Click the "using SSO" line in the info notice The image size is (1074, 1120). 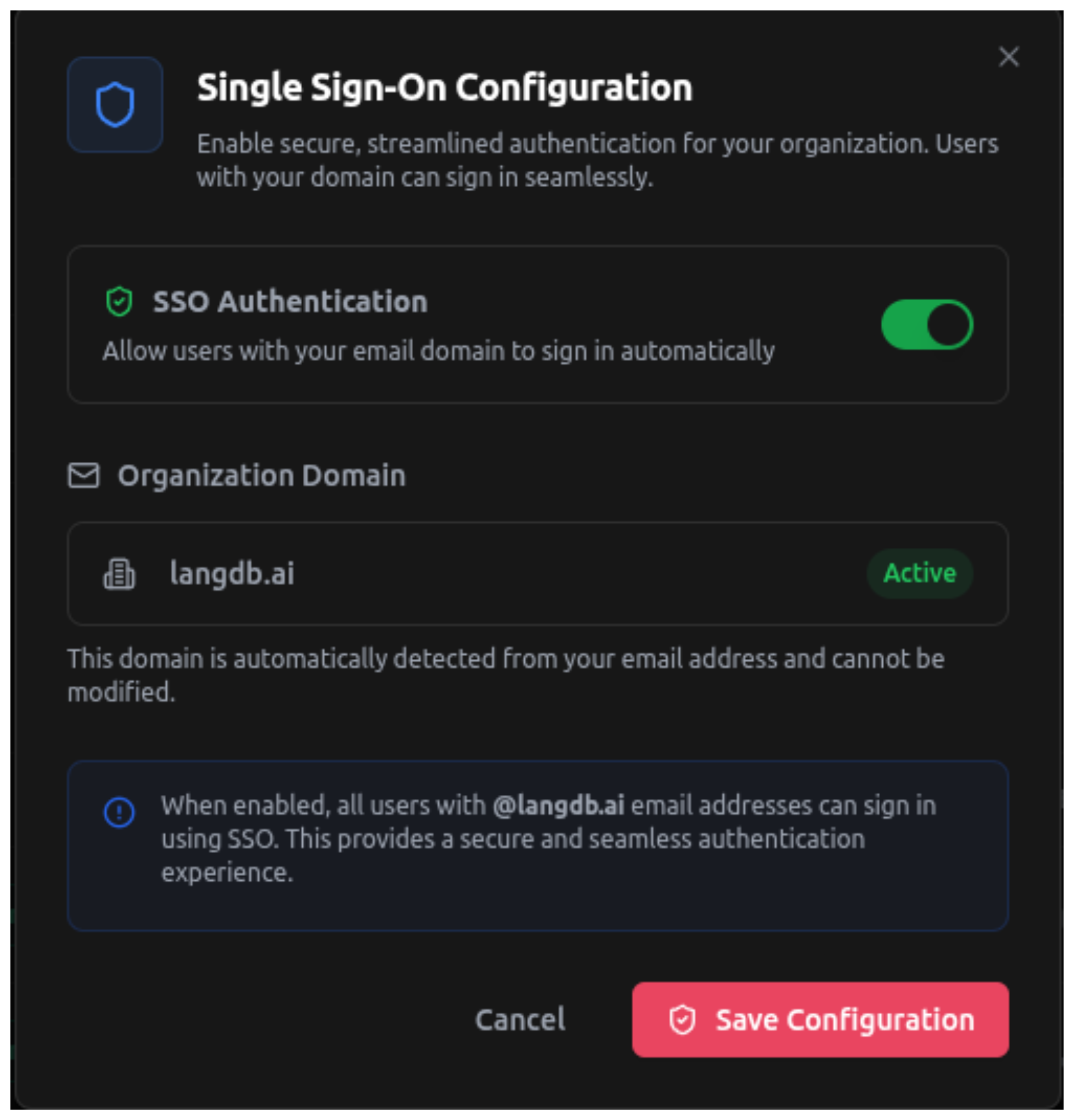click(x=512, y=840)
